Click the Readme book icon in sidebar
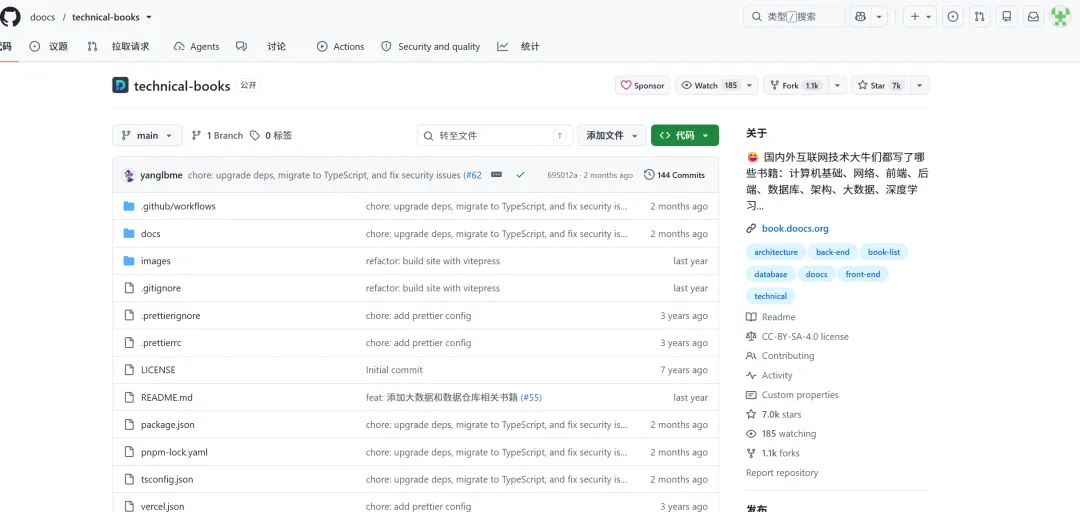Image resolution: width=1080 pixels, height=512 pixels. (x=751, y=317)
